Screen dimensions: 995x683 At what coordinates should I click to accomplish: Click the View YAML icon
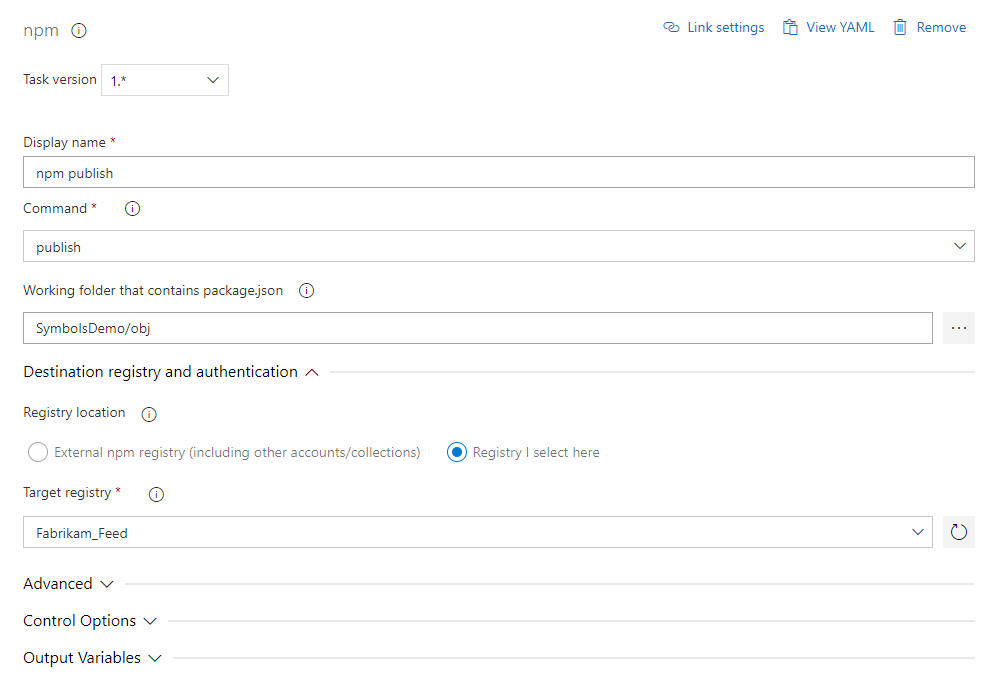tap(789, 27)
